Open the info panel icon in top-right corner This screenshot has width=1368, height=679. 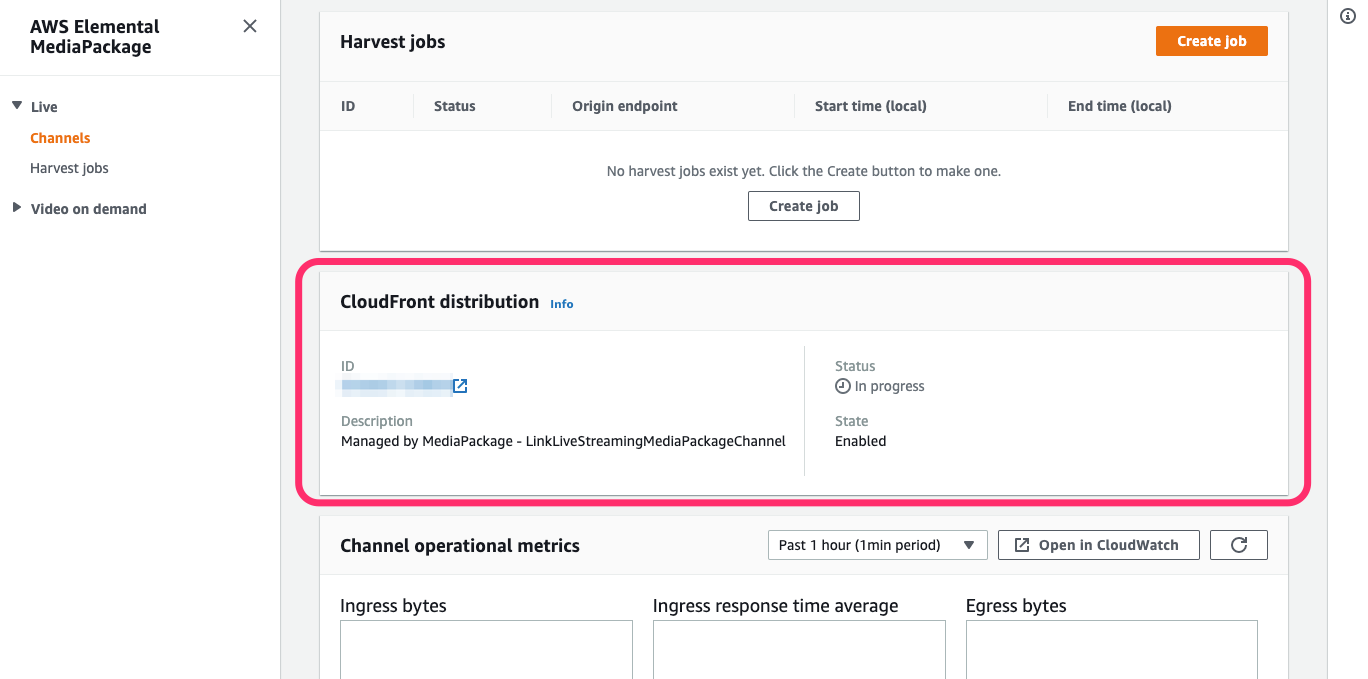[1347, 16]
